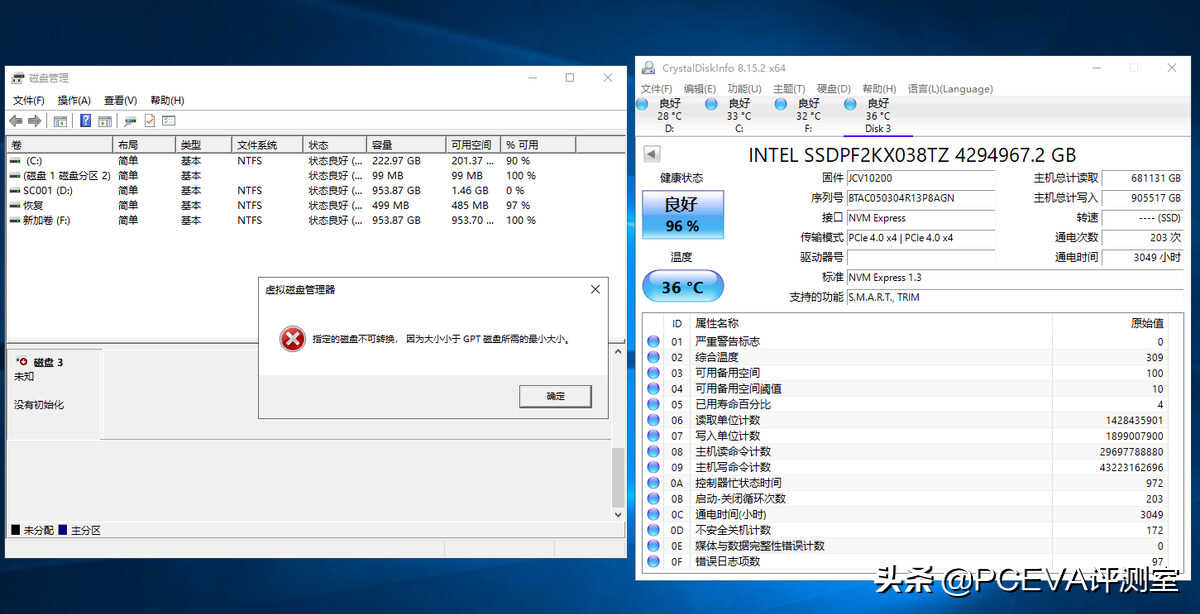Open 文件(F) menu in CrystalDiskInfo
The height and width of the screenshot is (614, 1200).
pyautogui.click(x=656, y=89)
